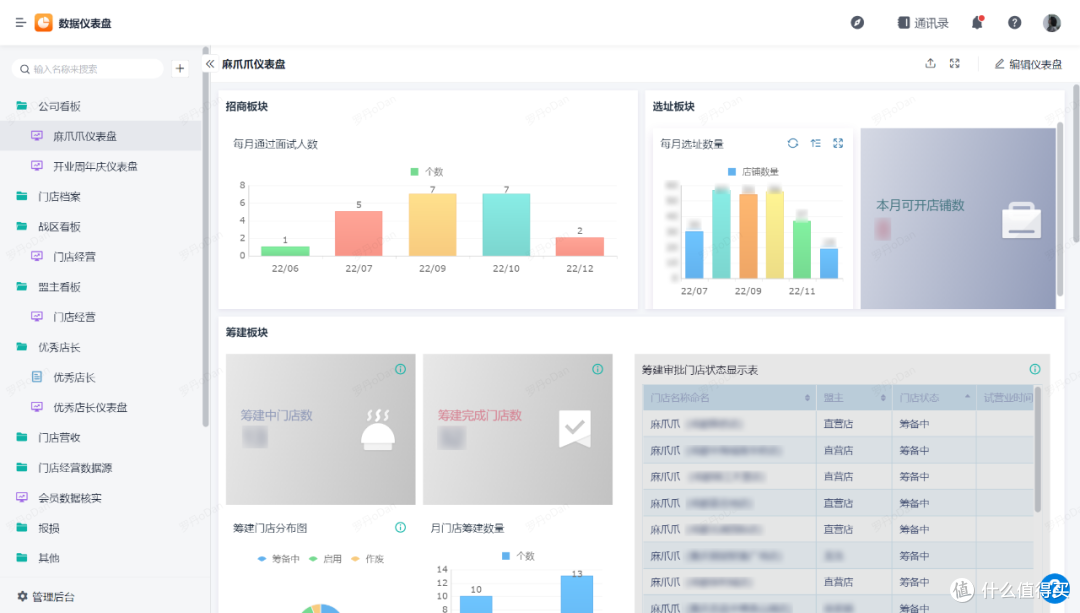Click the share/export dashboard icon
The height and width of the screenshot is (613, 1080).
tap(931, 63)
